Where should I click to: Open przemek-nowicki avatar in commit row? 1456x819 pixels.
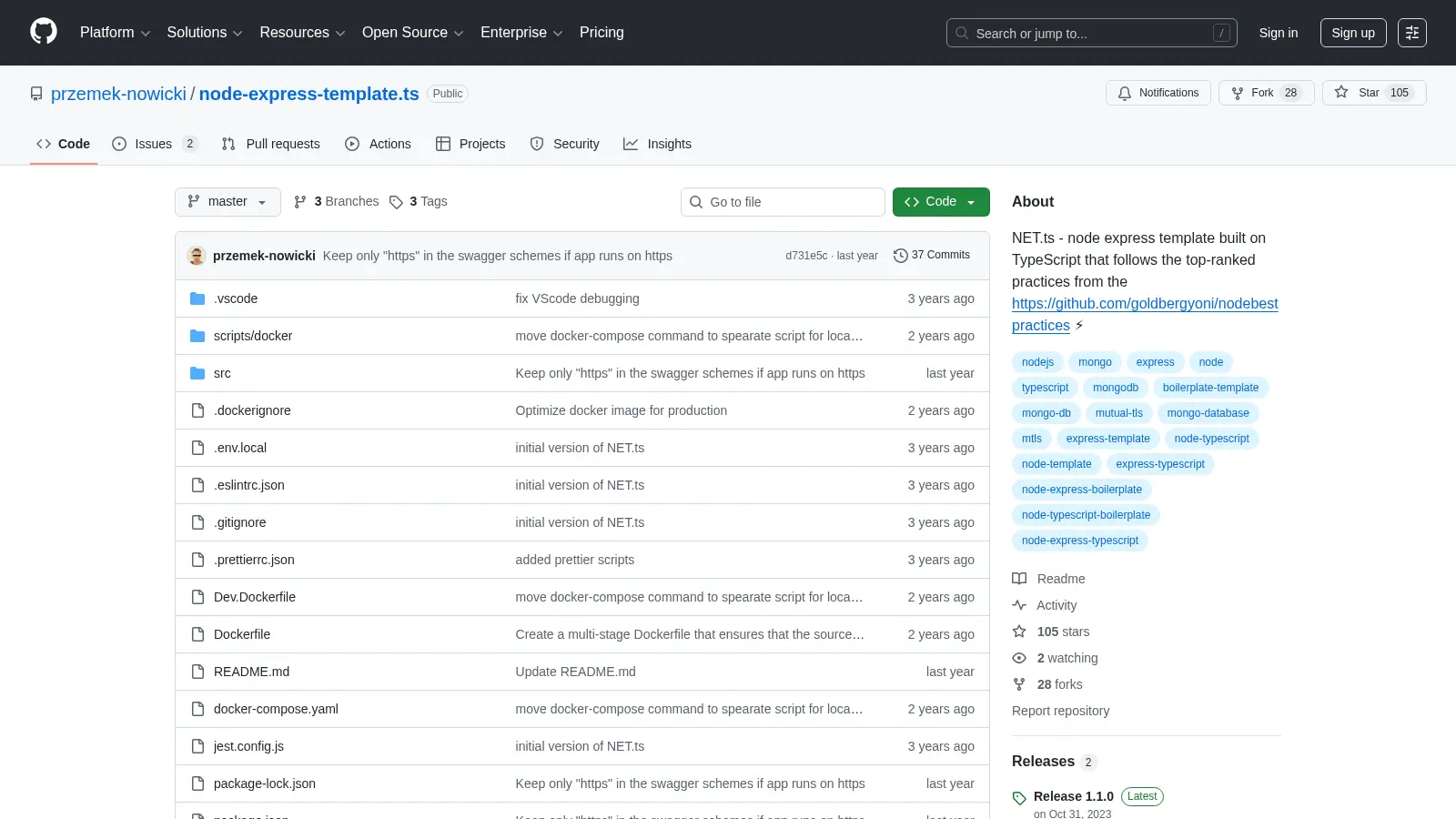[x=197, y=256]
